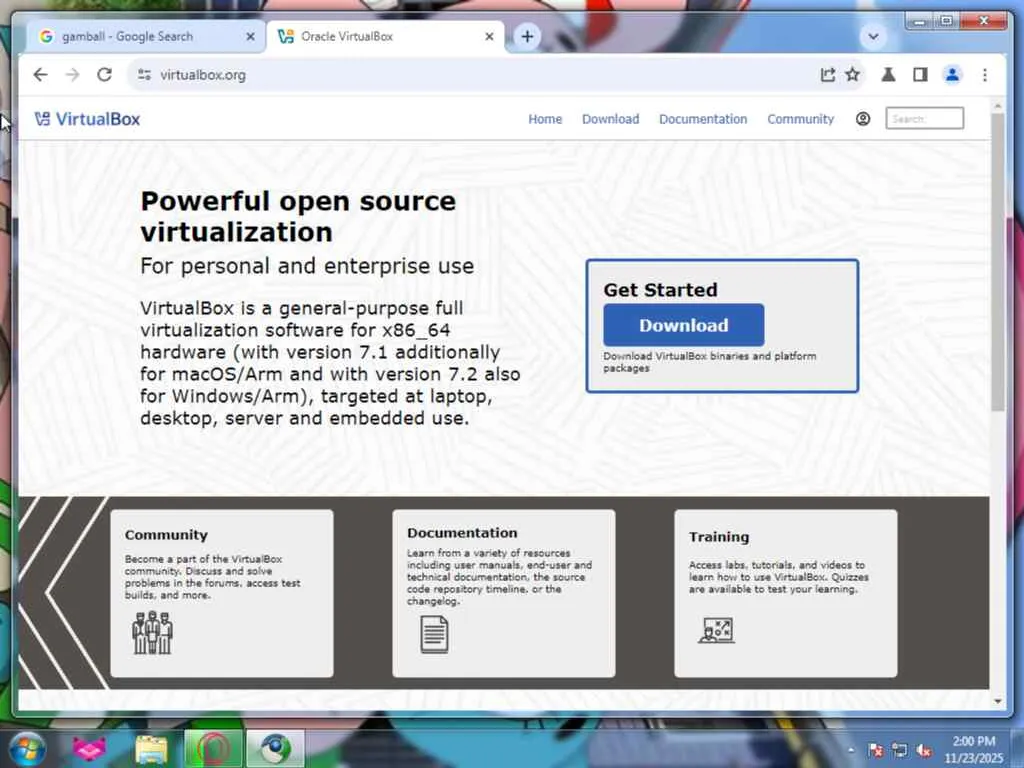Click 'For personal and enterprise use' text
Viewport: 1024px width, 768px height.
pos(307,266)
